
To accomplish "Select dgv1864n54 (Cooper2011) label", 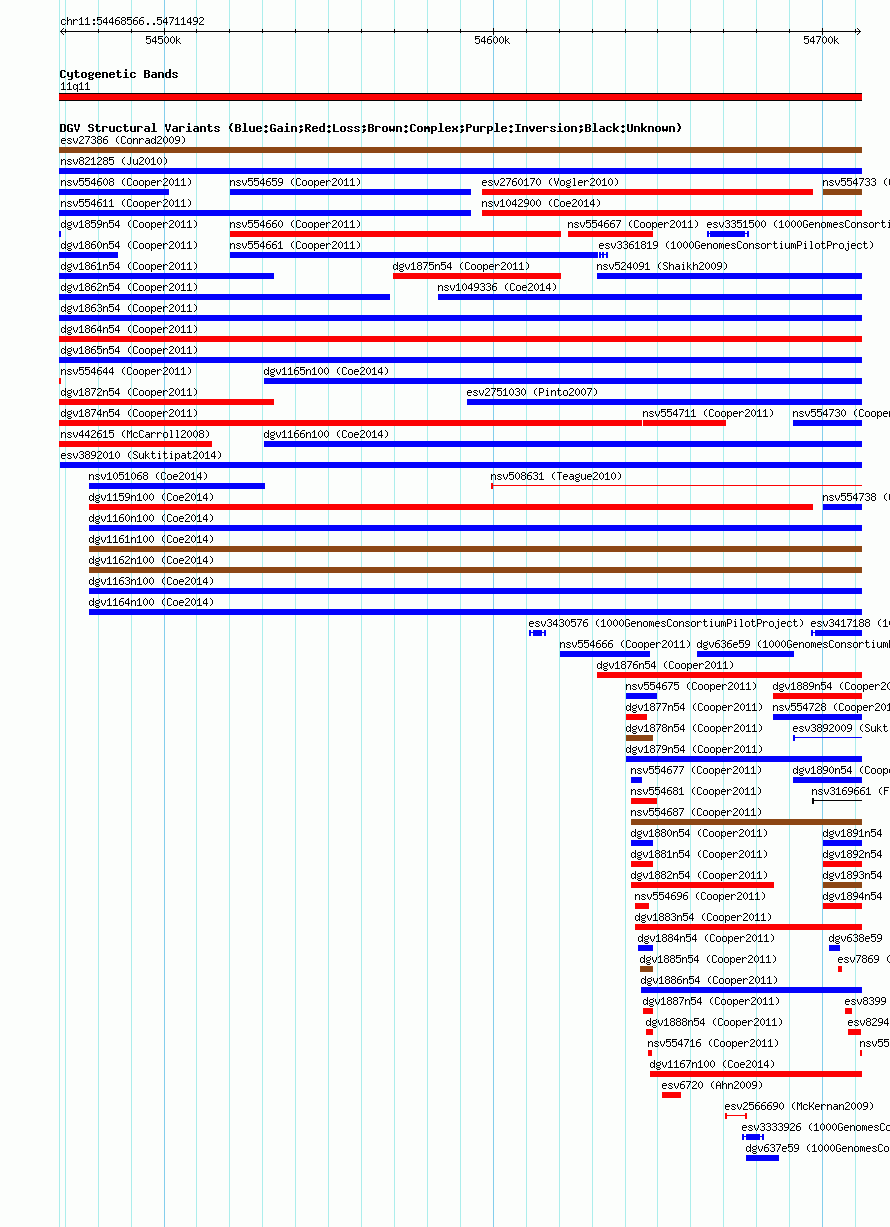I will (129, 329).
